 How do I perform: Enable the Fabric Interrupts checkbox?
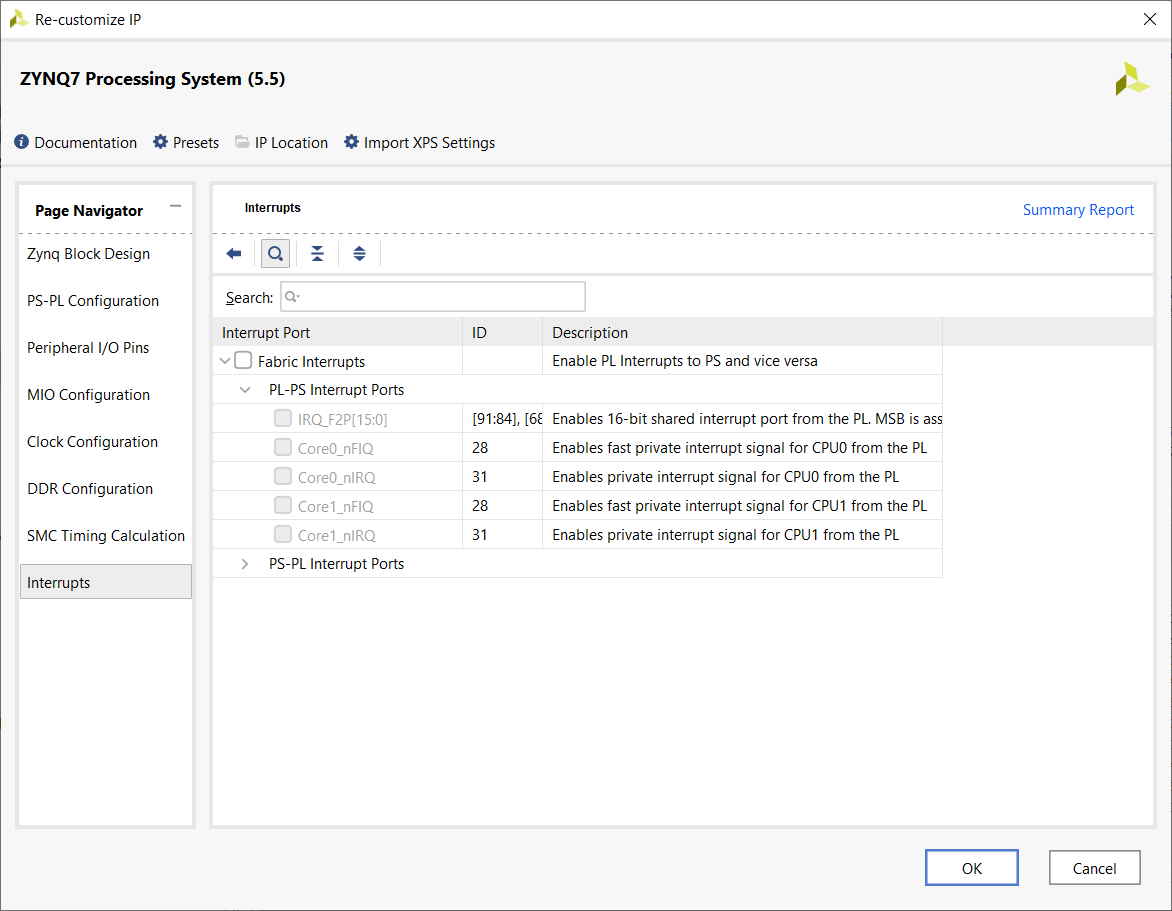(243, 361)
